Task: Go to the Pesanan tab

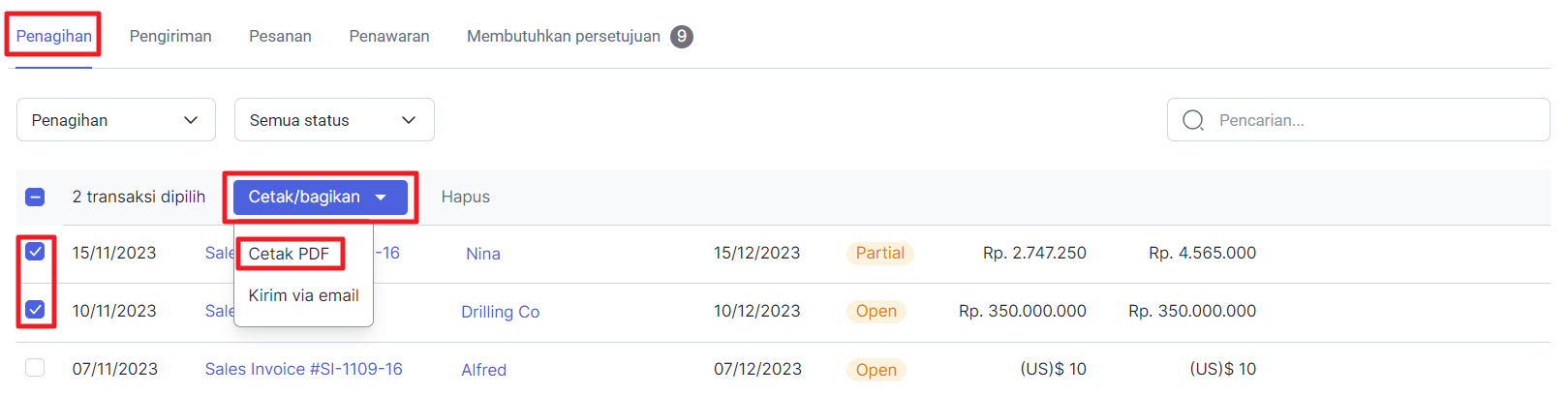Action: point(280,37)
